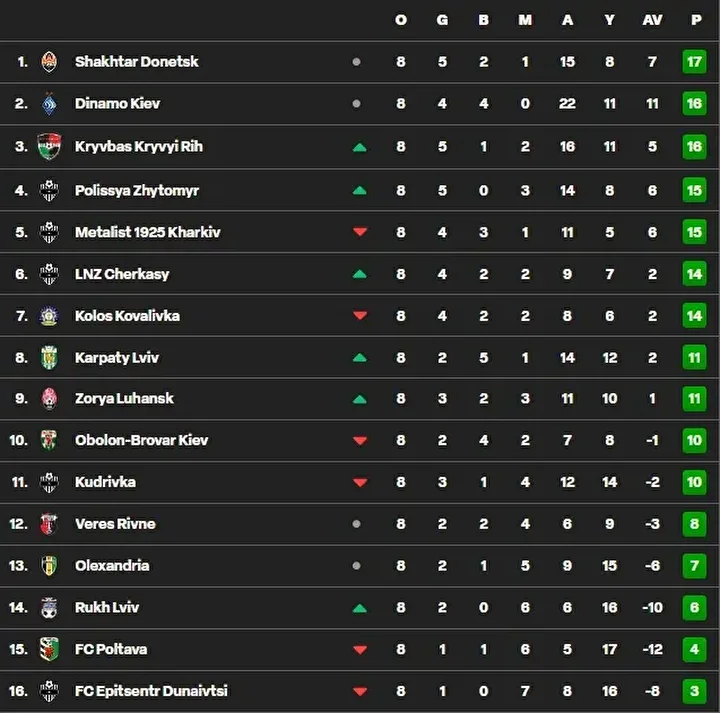Click the Kolos Kovalivka club crest

pyautogui.click(x=49, y=316)
